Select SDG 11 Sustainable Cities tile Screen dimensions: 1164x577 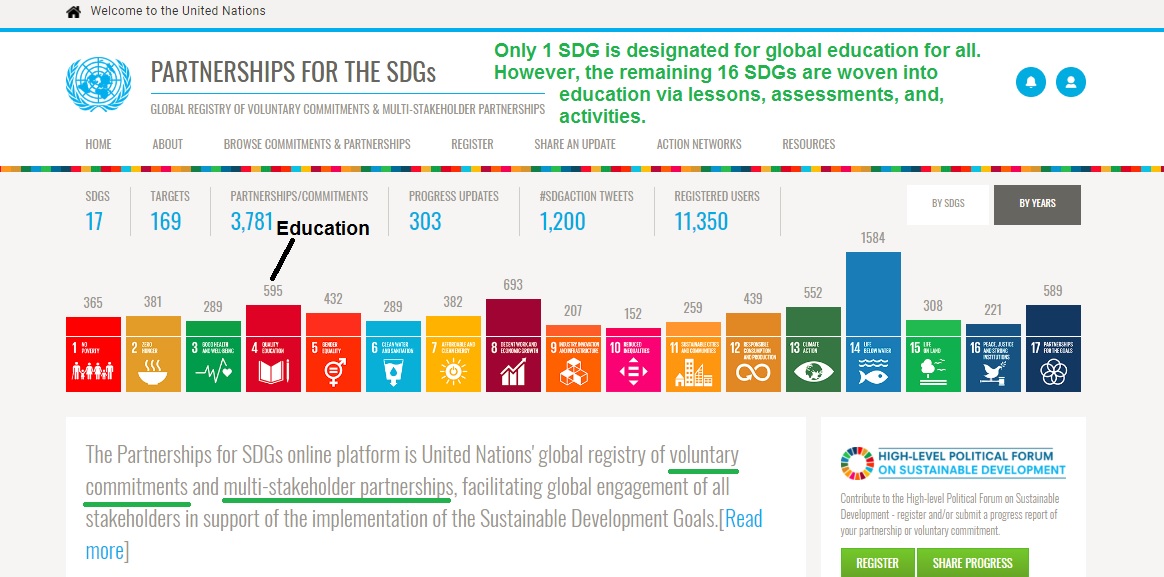(x=693, y=363)
